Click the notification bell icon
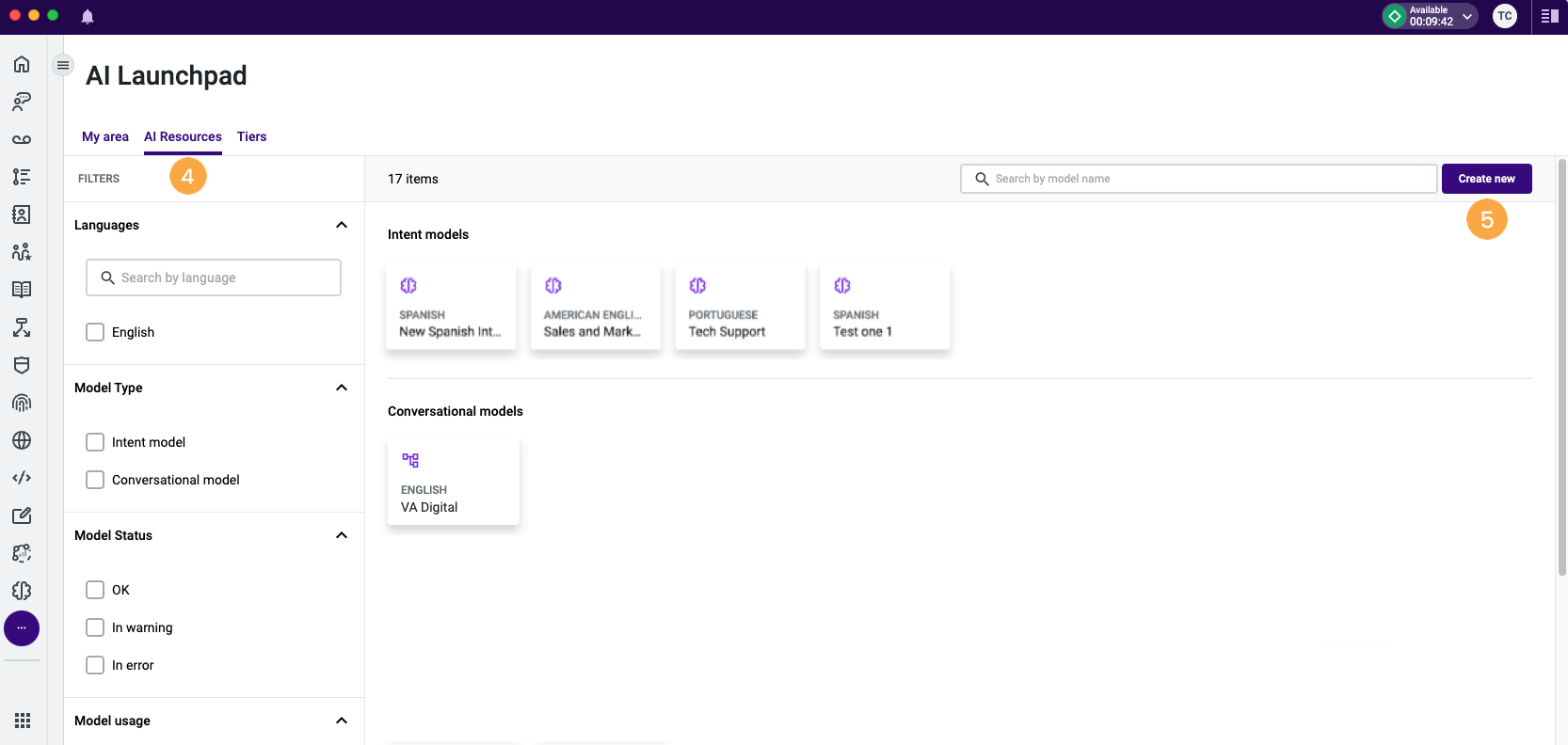This screenshot has height=745, width=1568. pyautogui.click(x=88, y=16)
